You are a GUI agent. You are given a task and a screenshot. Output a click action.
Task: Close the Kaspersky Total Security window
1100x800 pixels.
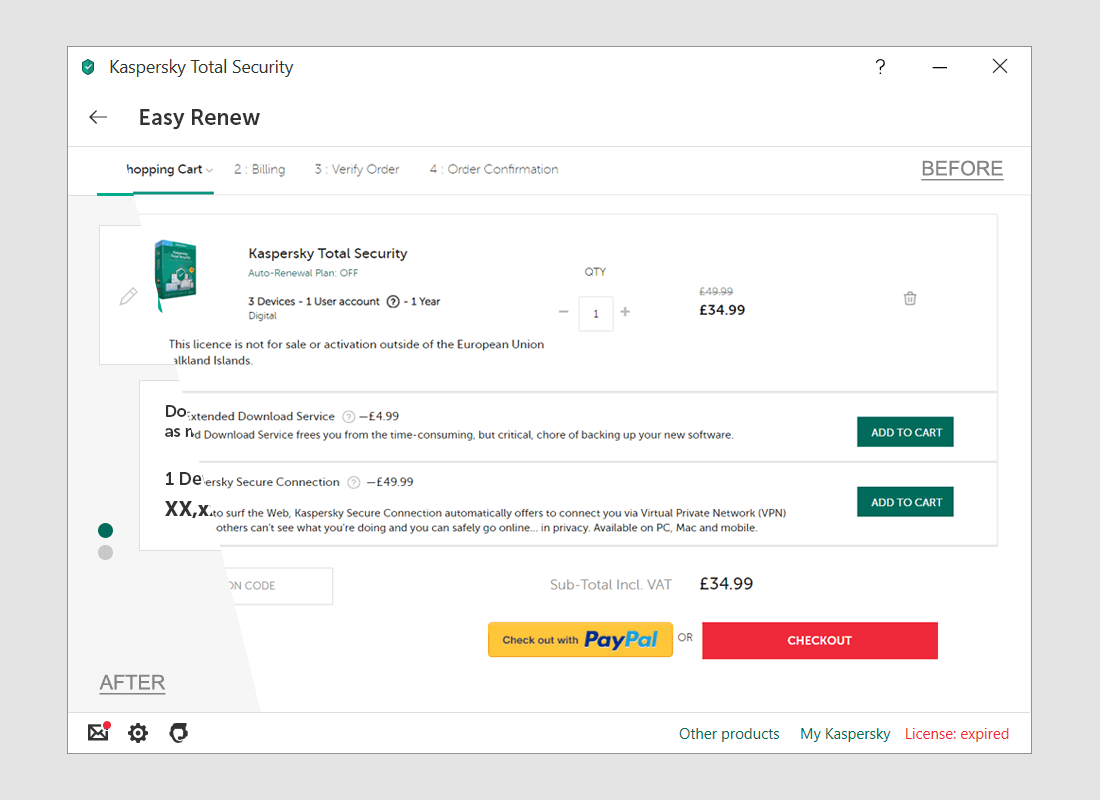[x=1000, y=66]
